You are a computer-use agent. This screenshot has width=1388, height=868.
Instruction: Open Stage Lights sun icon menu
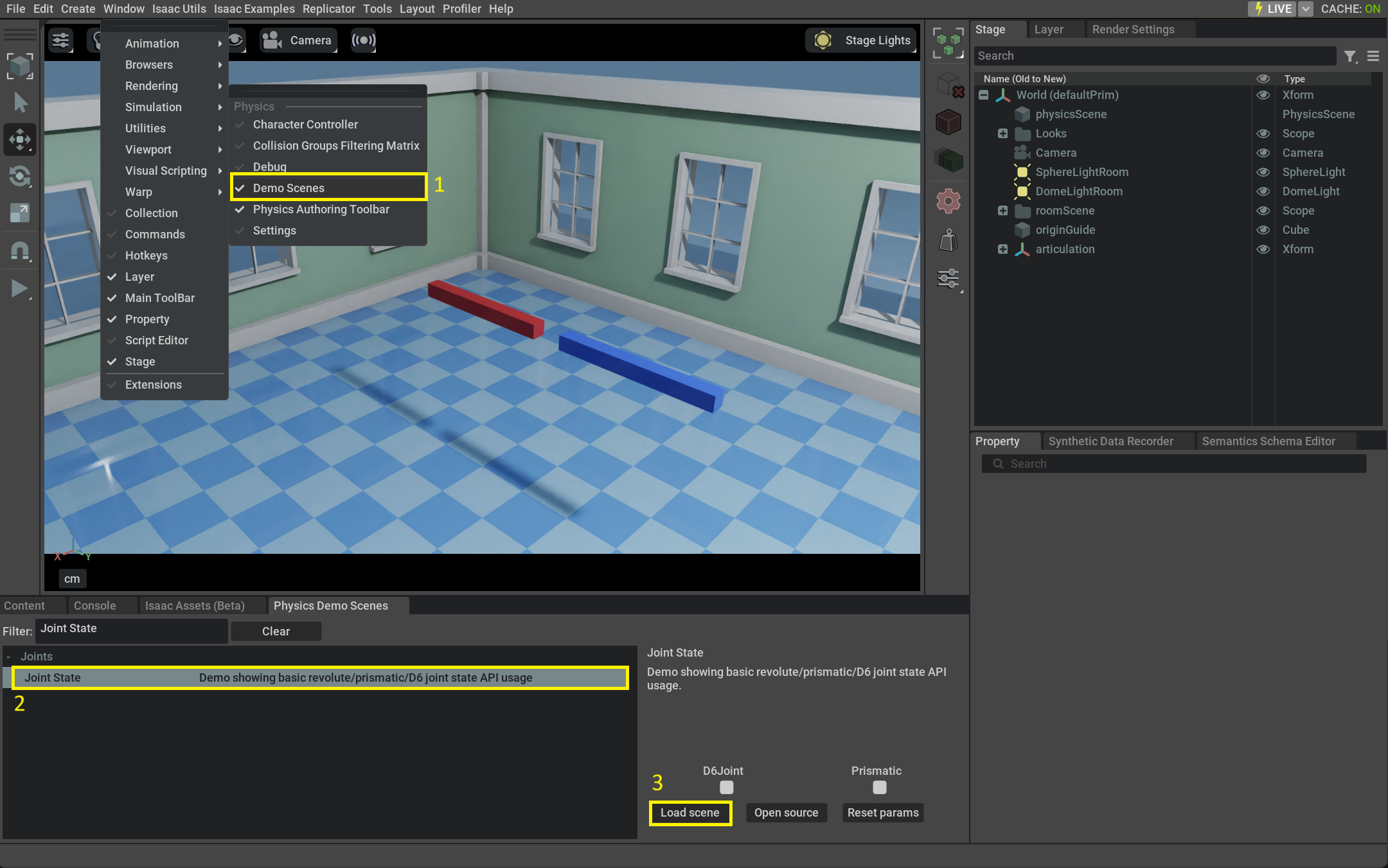click(823, 40)
